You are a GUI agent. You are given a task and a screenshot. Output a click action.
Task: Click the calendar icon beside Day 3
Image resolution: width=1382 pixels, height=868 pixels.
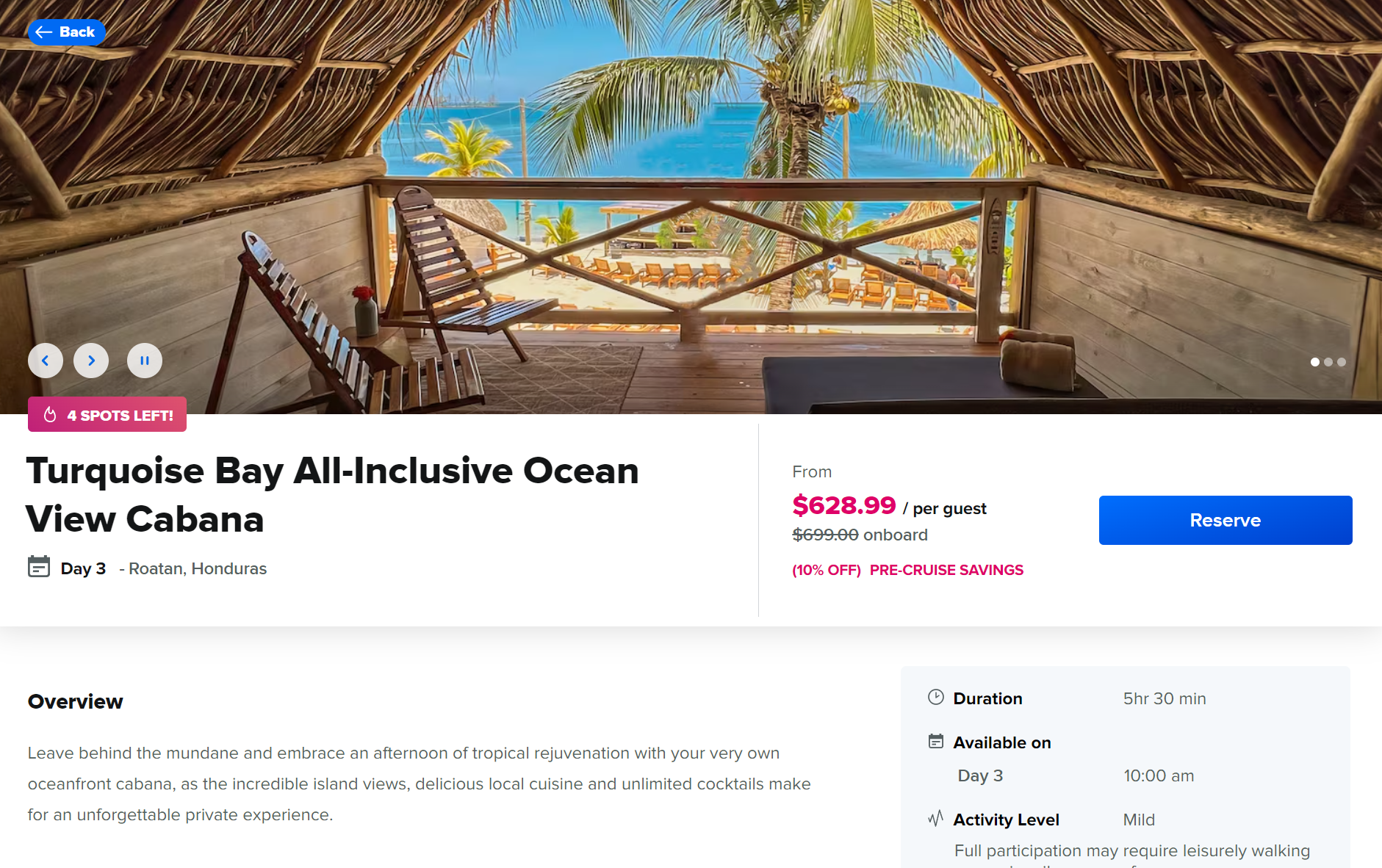(x=38, y=568)
